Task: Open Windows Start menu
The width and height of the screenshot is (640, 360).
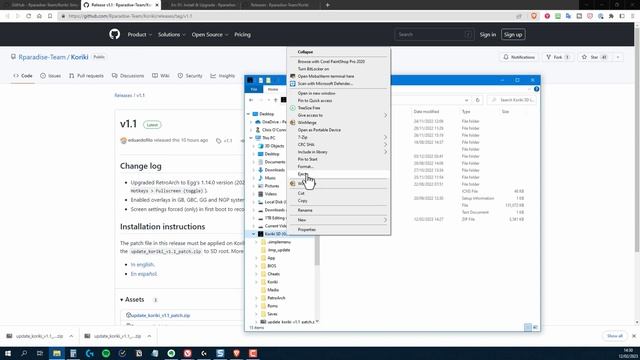Action: [x=7, y=353]
